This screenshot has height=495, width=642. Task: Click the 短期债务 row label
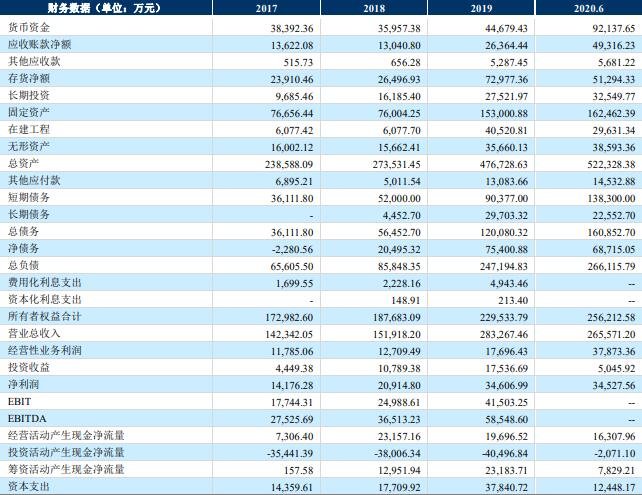tap(29, 197)
